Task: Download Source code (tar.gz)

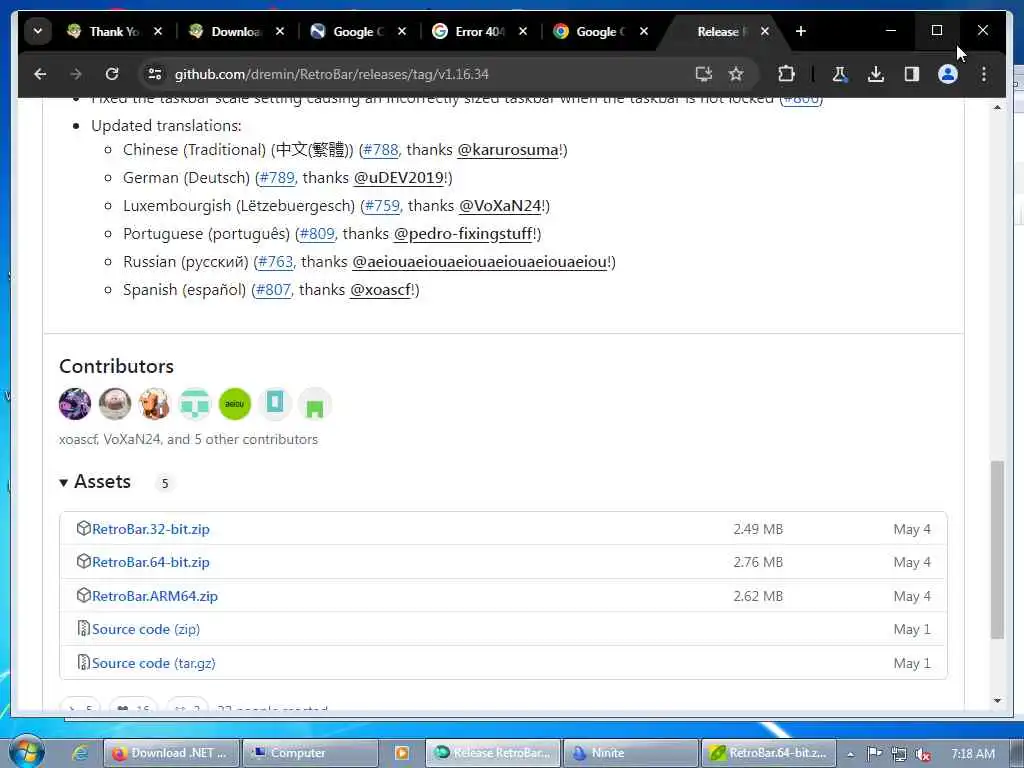Action: (x=153, y=664)
